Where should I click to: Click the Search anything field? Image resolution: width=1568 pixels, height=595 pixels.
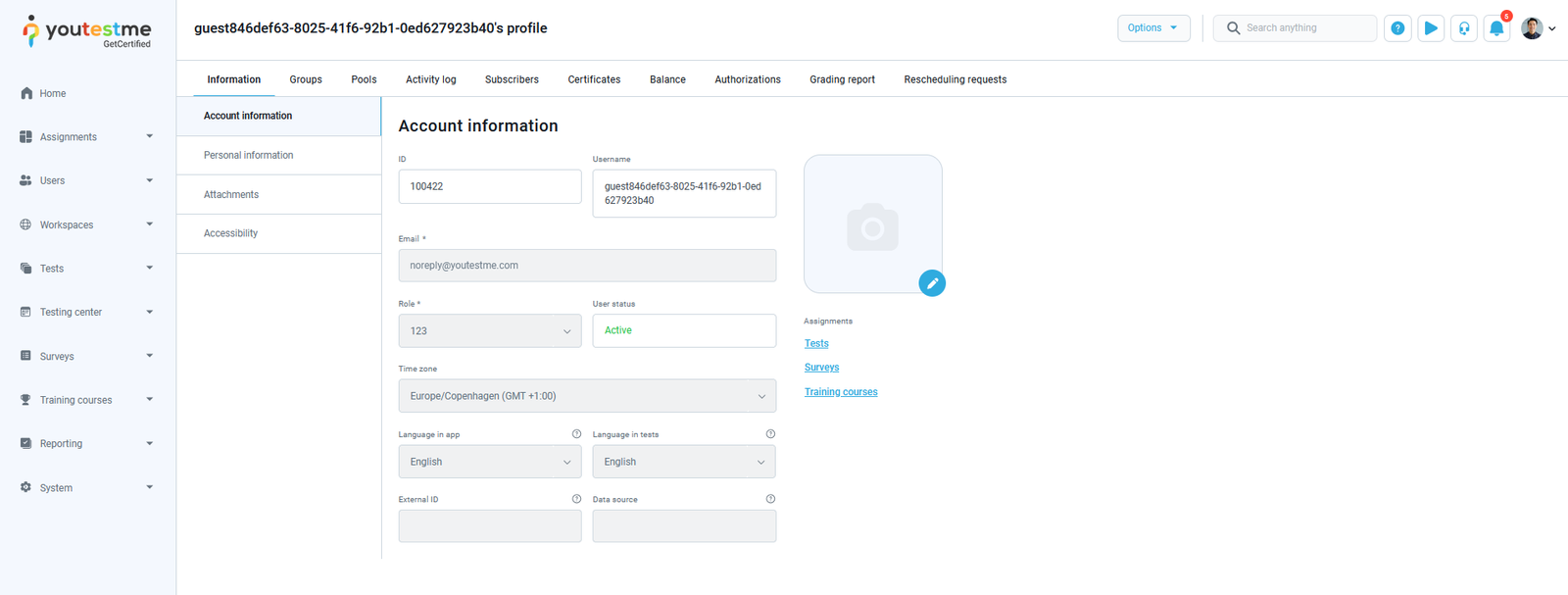(x=1304, y=28)
